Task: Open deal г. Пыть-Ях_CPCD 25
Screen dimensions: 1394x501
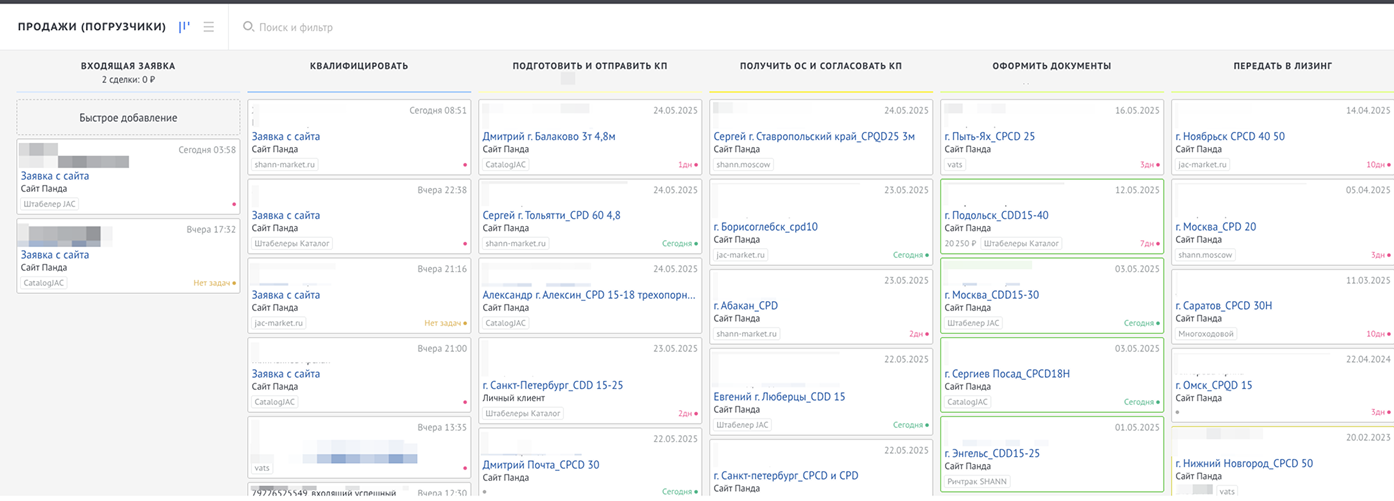Action: pyautogui.click(x=990, y=136)
